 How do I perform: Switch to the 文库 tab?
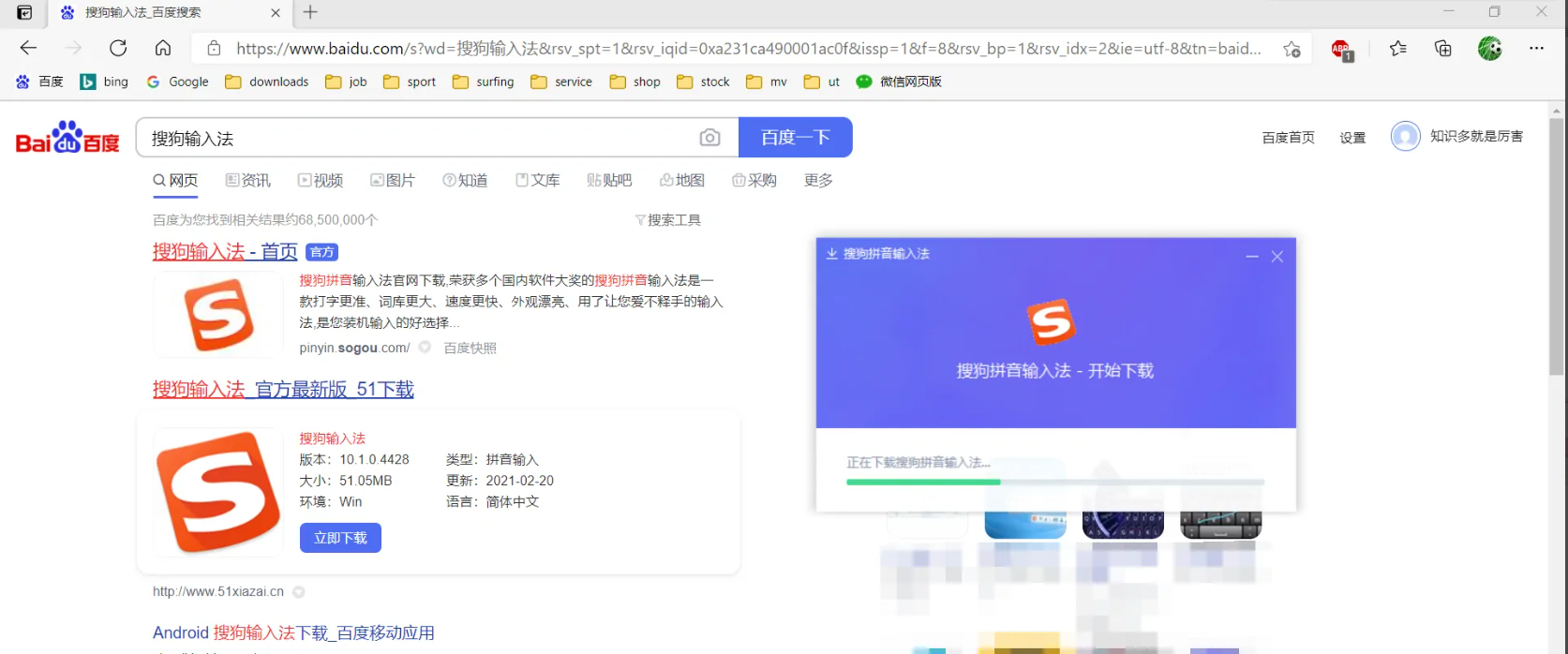(x=538, y=180)
